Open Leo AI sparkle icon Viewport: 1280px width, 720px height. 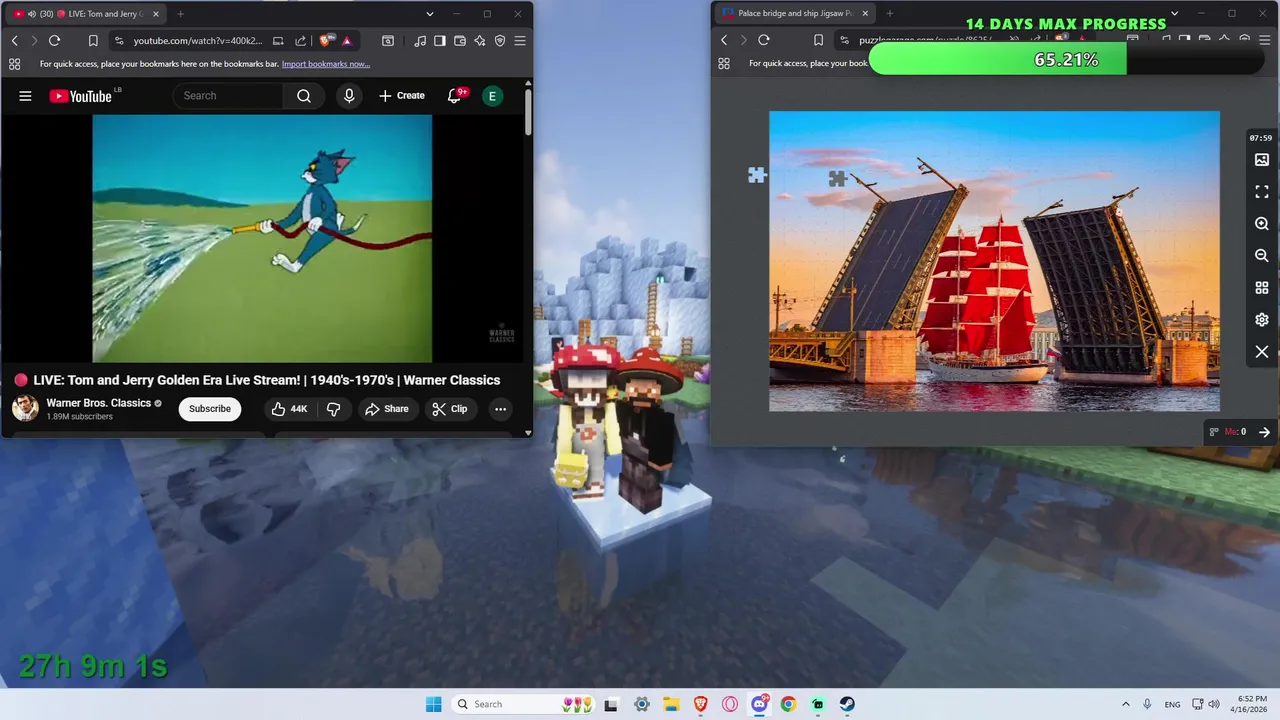click(x=480, y=41)
